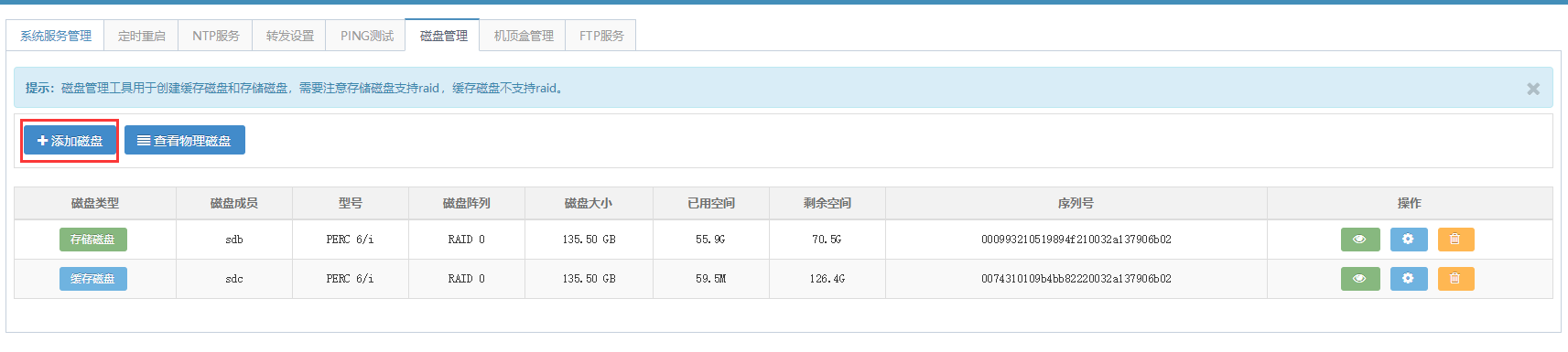Click the blue 缓存磁盘 label

click(93, 279)
